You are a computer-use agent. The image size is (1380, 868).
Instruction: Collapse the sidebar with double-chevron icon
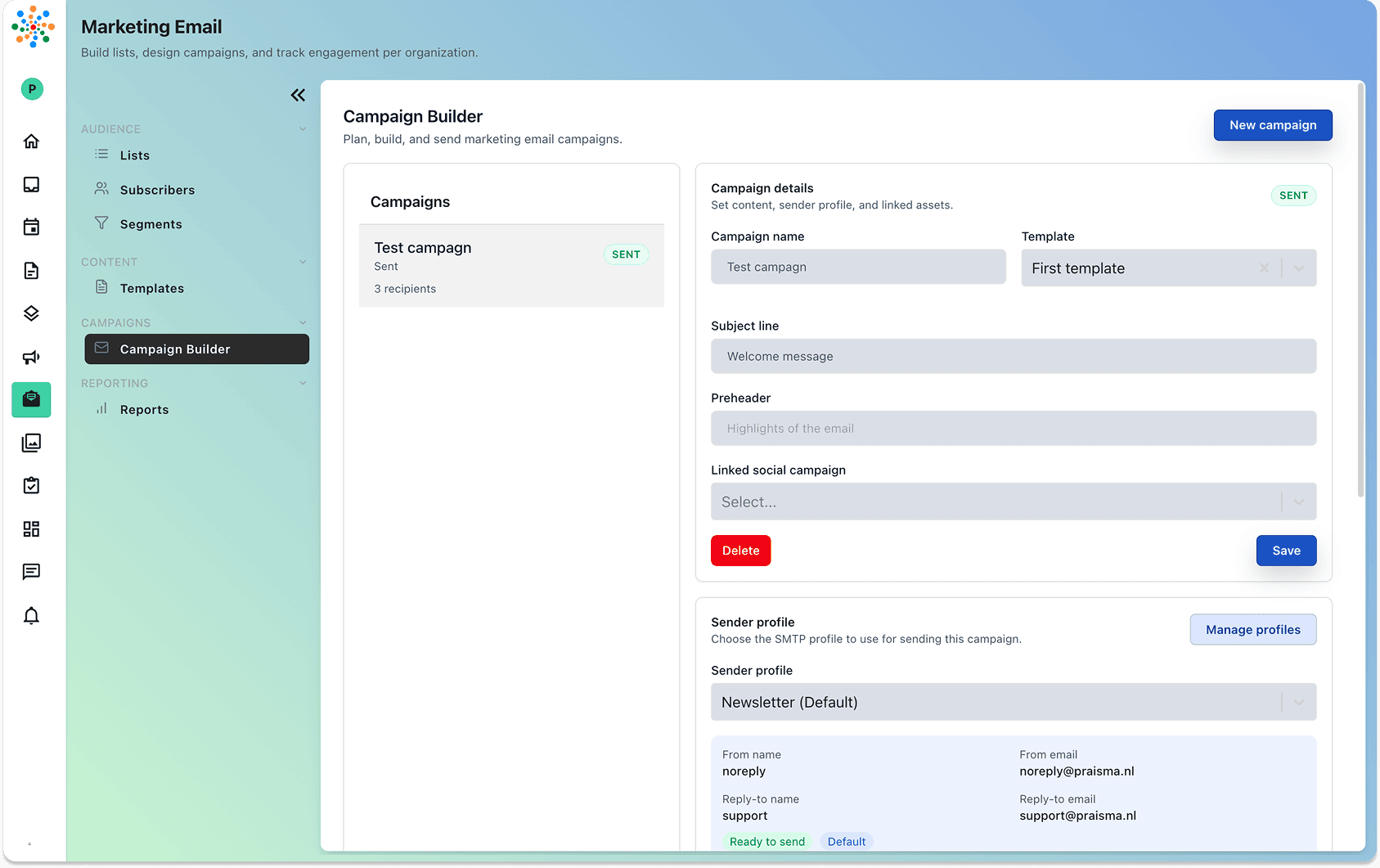[298, 96]
